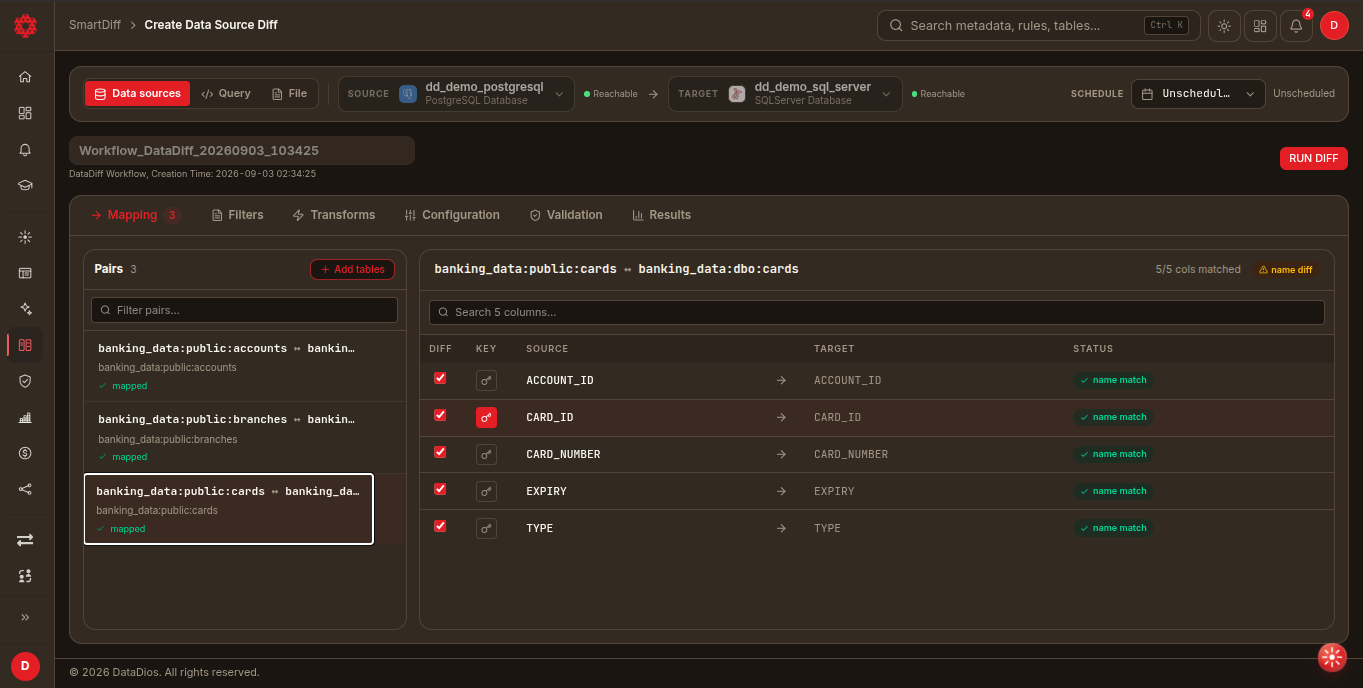
Task: Open the sunburst icon in the sidebar
Action: point(25,237)
